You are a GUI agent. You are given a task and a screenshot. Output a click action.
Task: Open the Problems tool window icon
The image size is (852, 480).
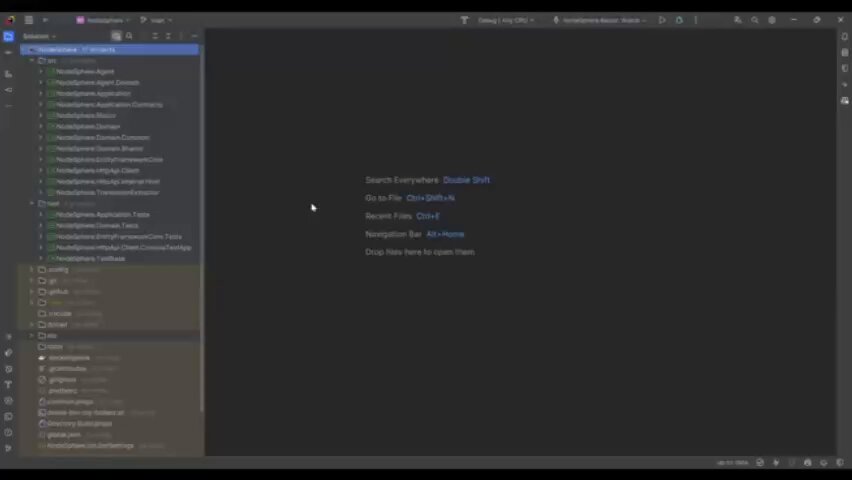tap(8, 432)
